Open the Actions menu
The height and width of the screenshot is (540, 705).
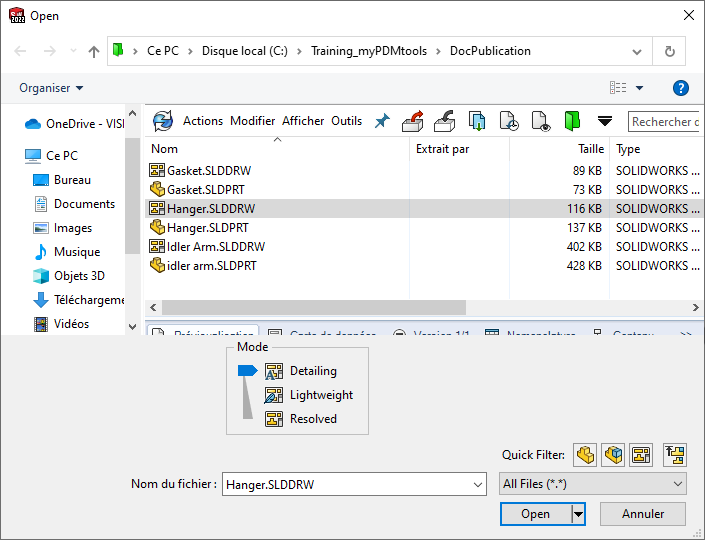point(202,121)
